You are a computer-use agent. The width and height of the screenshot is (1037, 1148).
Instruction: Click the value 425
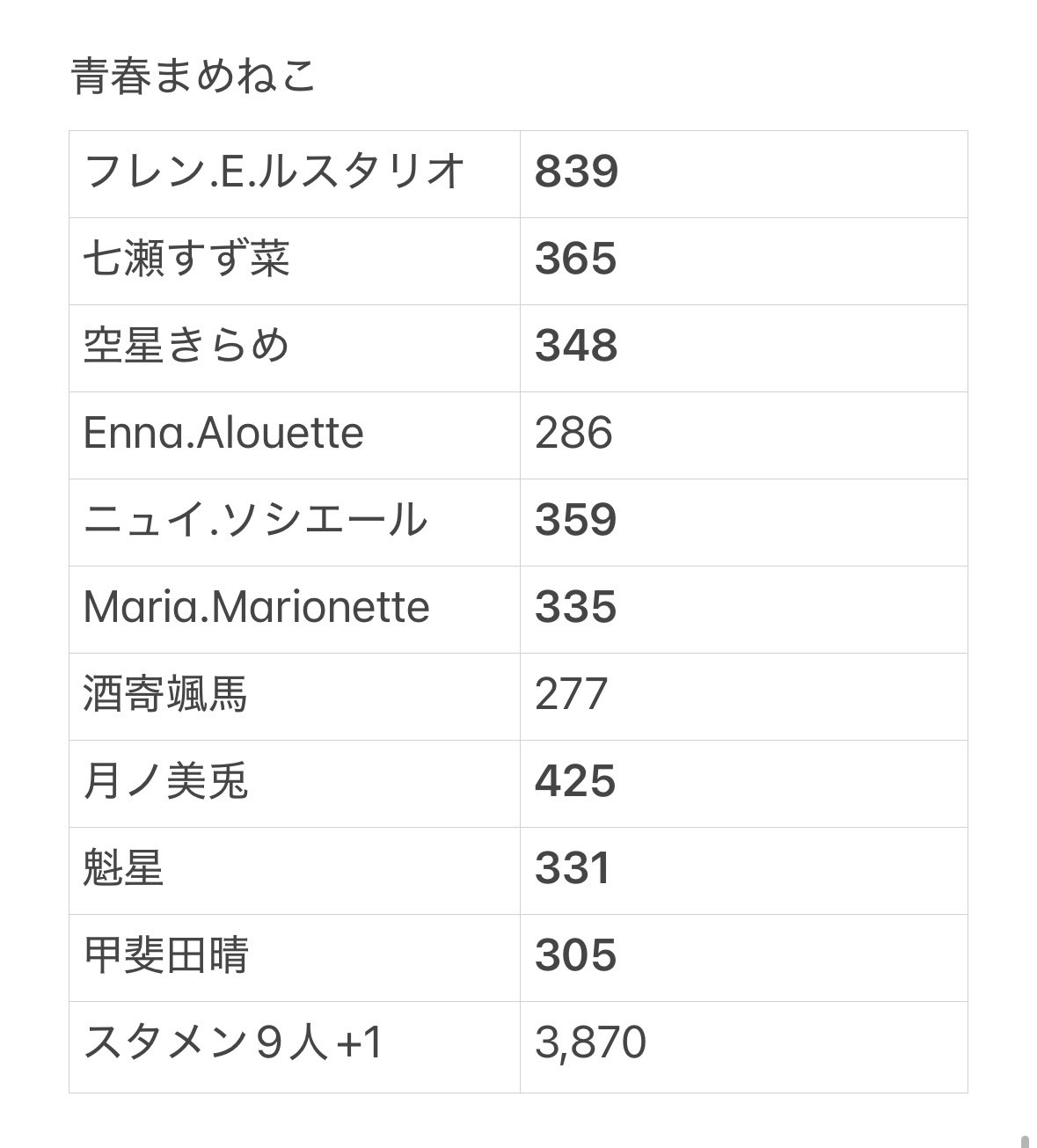576,781
